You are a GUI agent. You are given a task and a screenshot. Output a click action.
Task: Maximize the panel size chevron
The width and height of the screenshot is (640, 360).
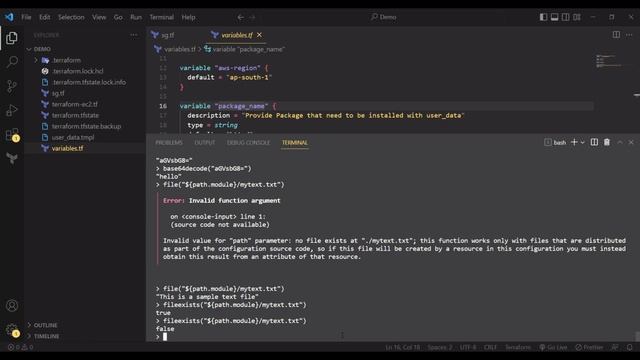coord(620,142)
